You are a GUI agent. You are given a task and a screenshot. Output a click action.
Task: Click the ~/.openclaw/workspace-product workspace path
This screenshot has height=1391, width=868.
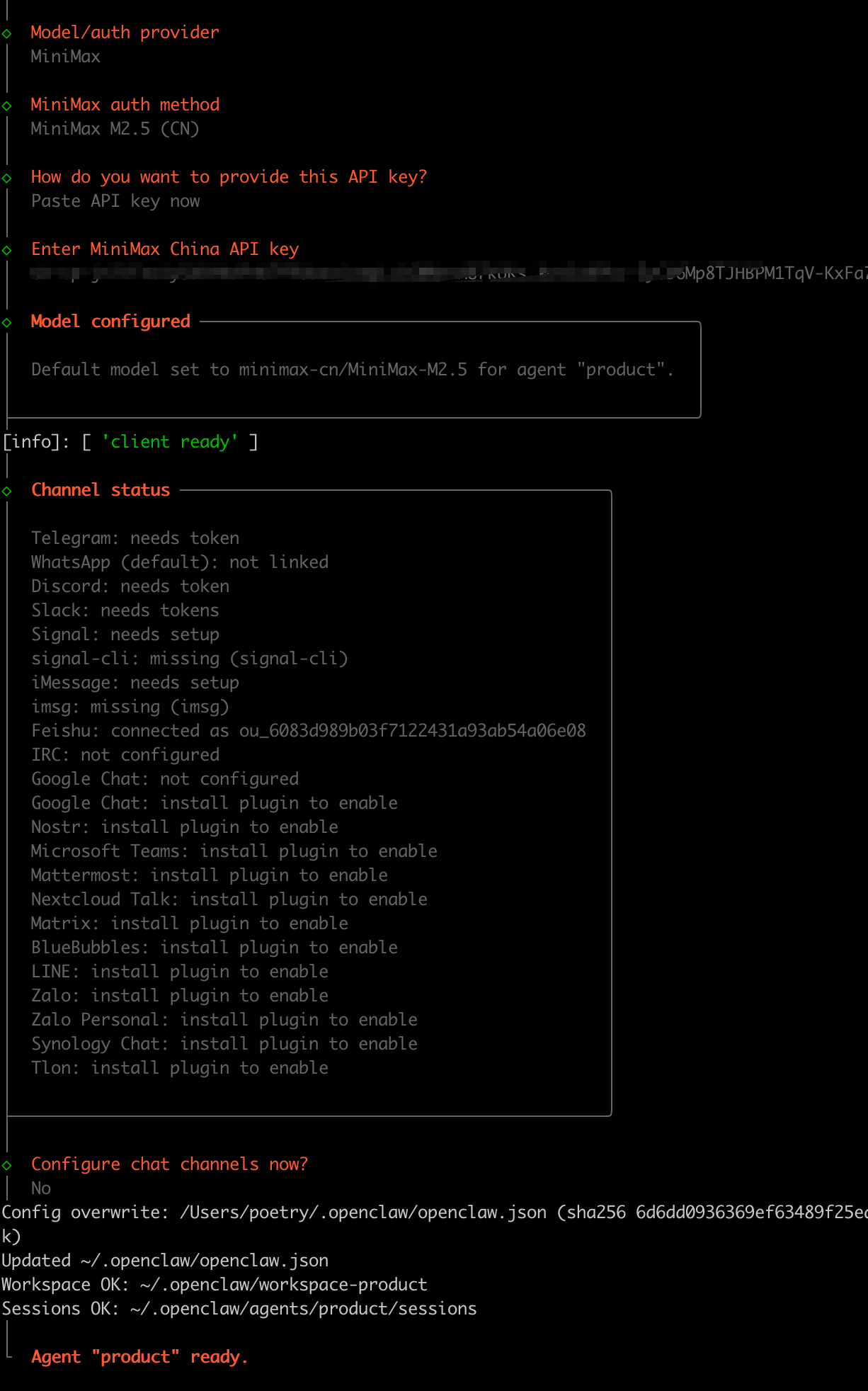coord(283,1285)
